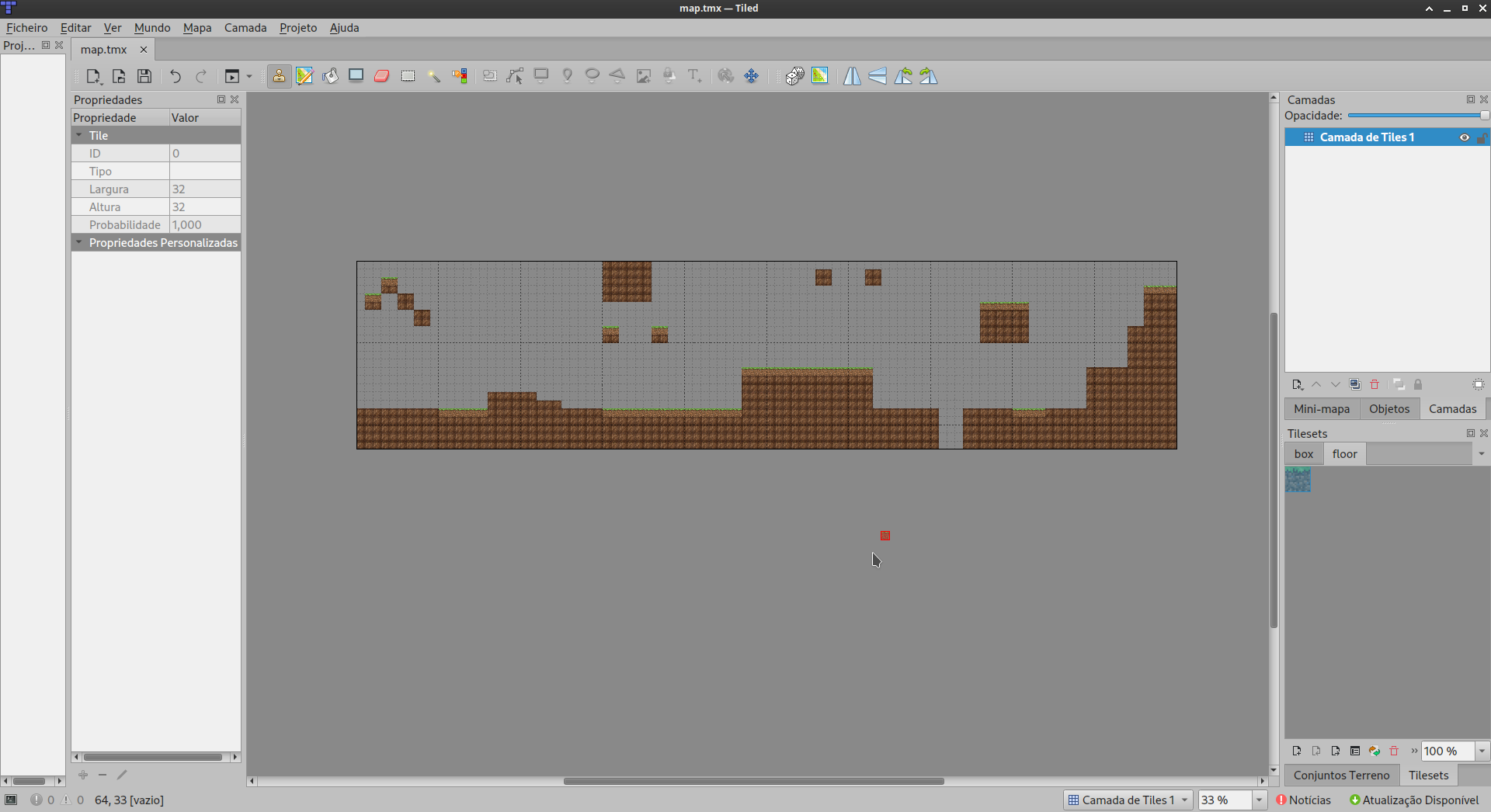
Task: Delete the selected layer with trash icon
Action: tap(1375, 385)
